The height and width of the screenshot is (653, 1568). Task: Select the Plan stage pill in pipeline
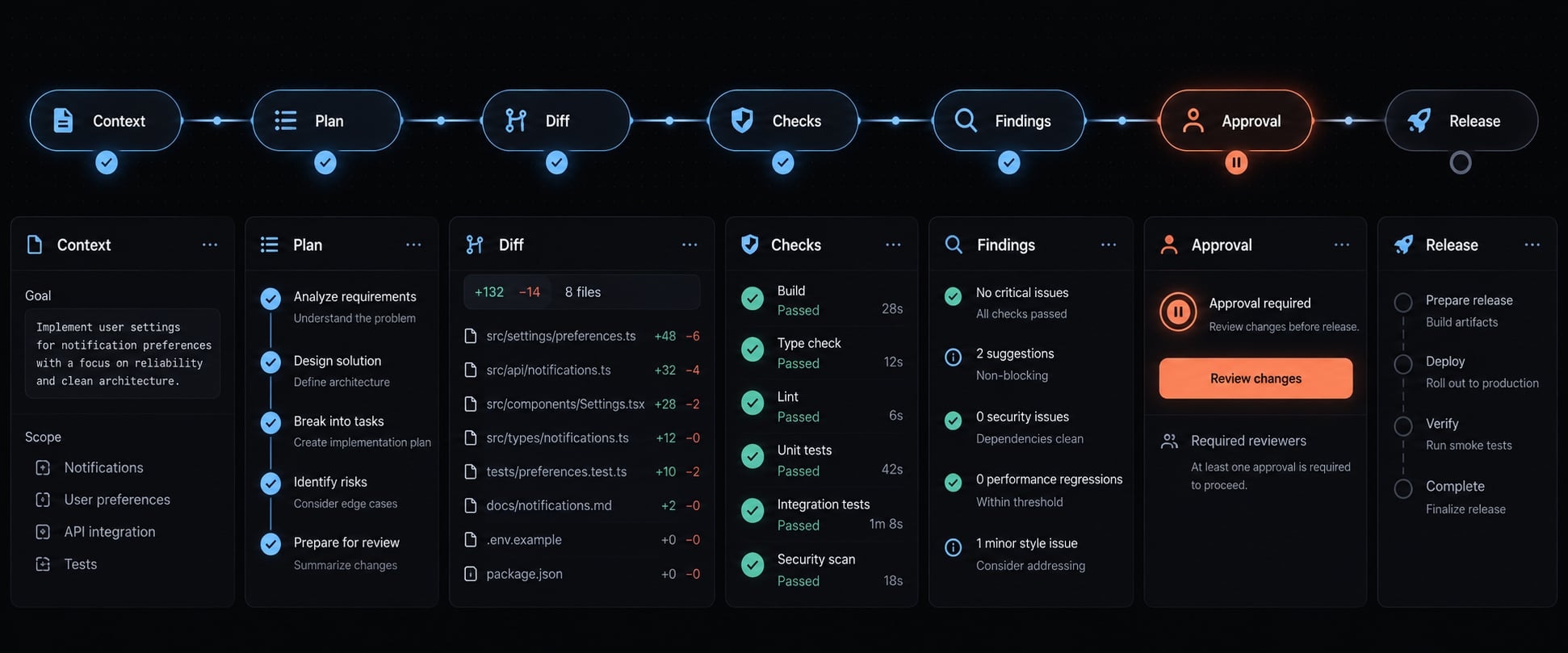327,120
